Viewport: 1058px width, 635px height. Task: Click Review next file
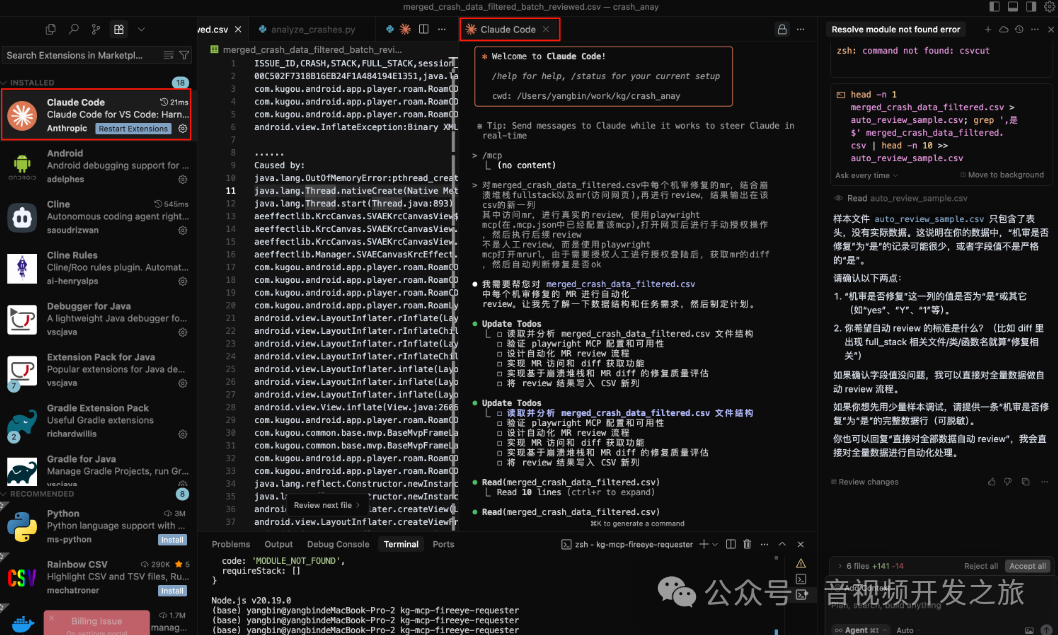pos(327,505)
